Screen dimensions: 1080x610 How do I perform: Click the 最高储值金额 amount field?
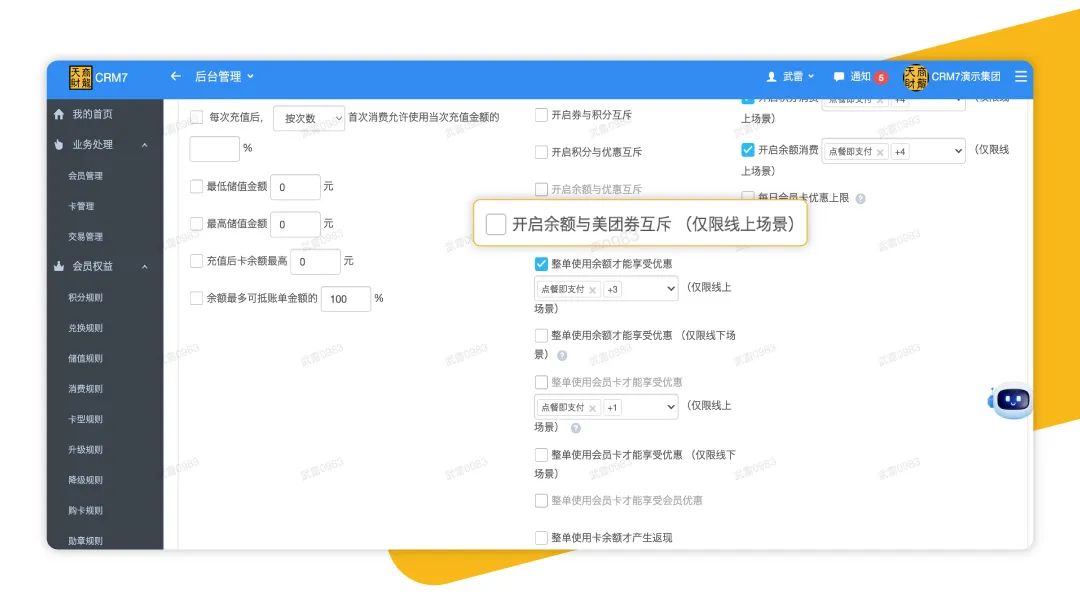point(295,224)
